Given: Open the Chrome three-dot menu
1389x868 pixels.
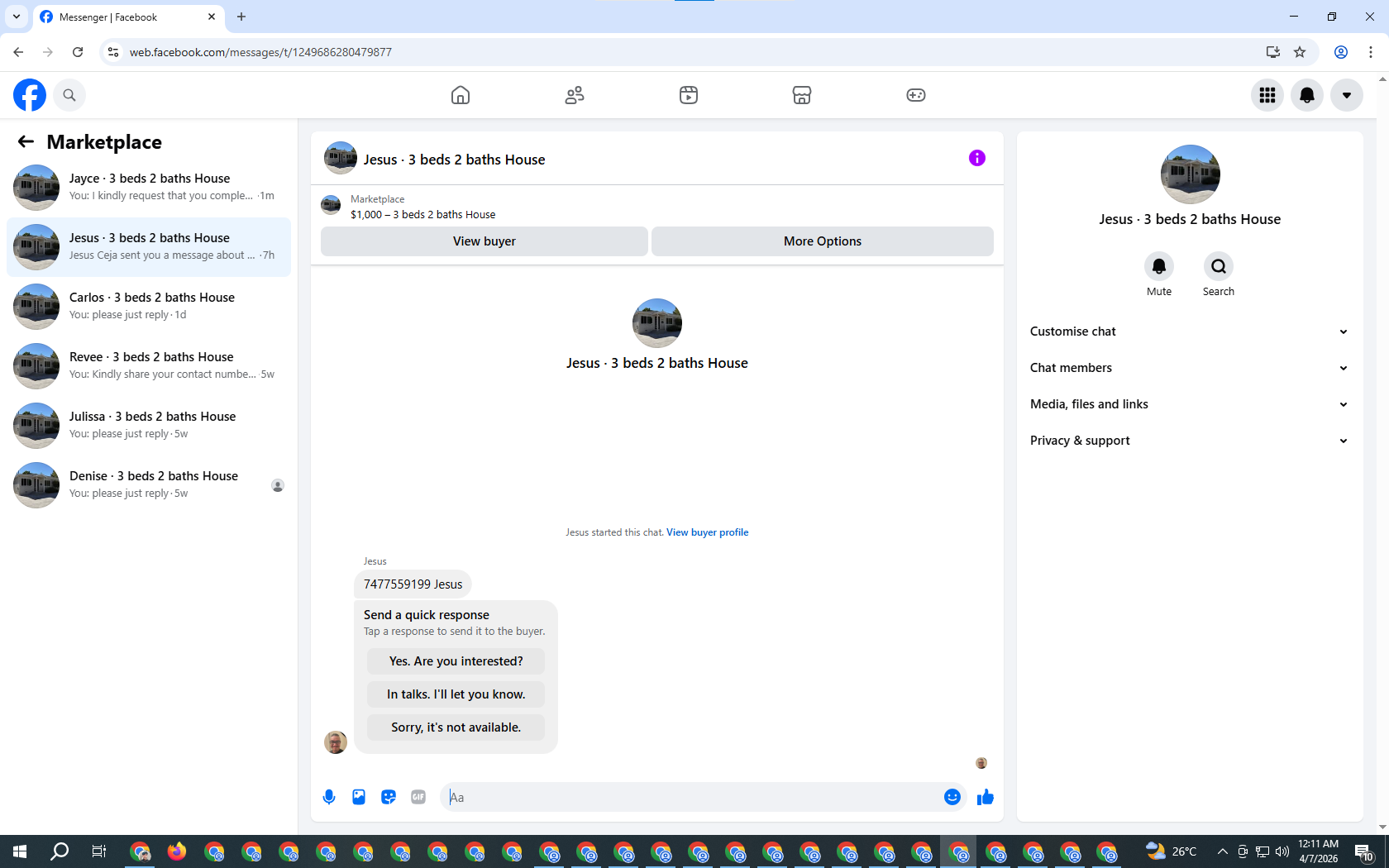Looking at the screenshot, I should pyautogui.click(x=1371, y=52).
